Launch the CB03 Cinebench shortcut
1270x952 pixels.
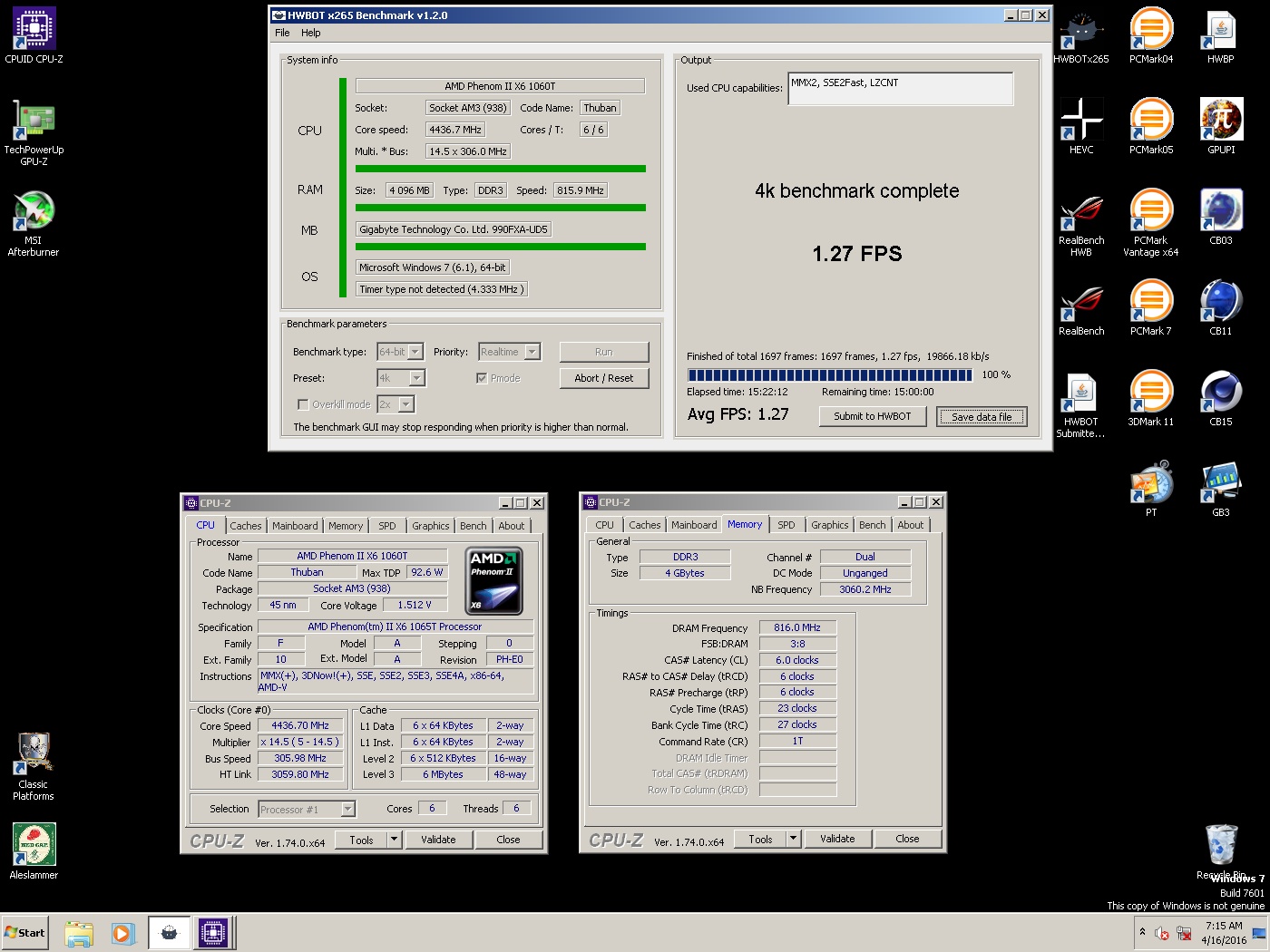click(x=1221, y=217)
